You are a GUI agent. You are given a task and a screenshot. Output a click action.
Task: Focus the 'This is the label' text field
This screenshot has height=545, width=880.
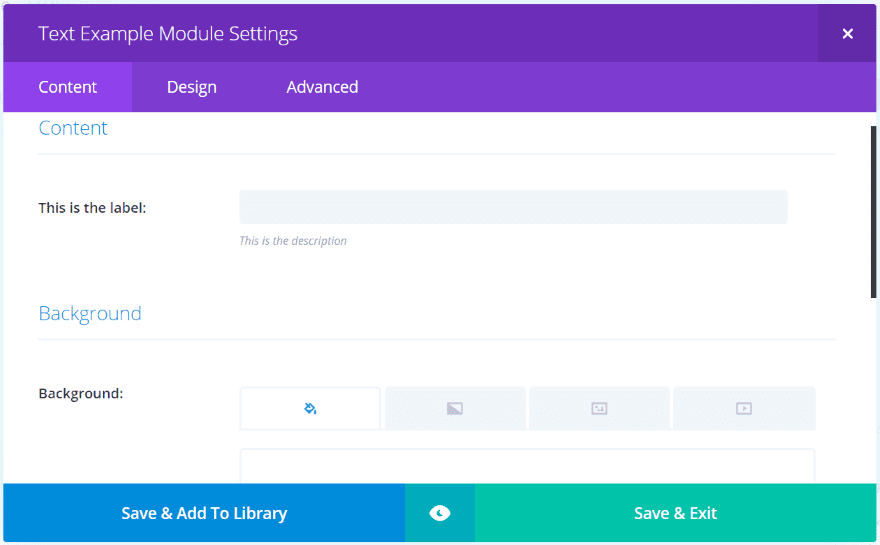pos(514,207)
